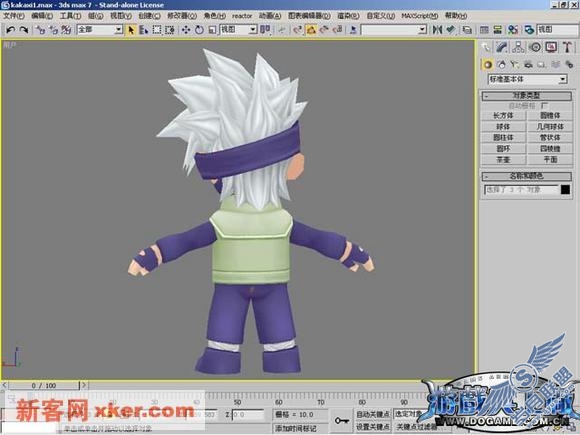
Task: Toggle the highlighted Angle Snap icon
Action: [x=311, y=30]
